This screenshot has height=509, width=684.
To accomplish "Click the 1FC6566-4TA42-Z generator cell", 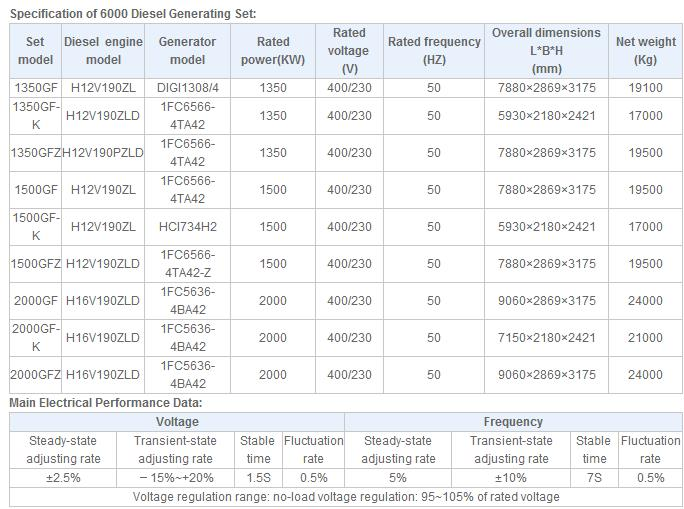I will tap(187, 264).
